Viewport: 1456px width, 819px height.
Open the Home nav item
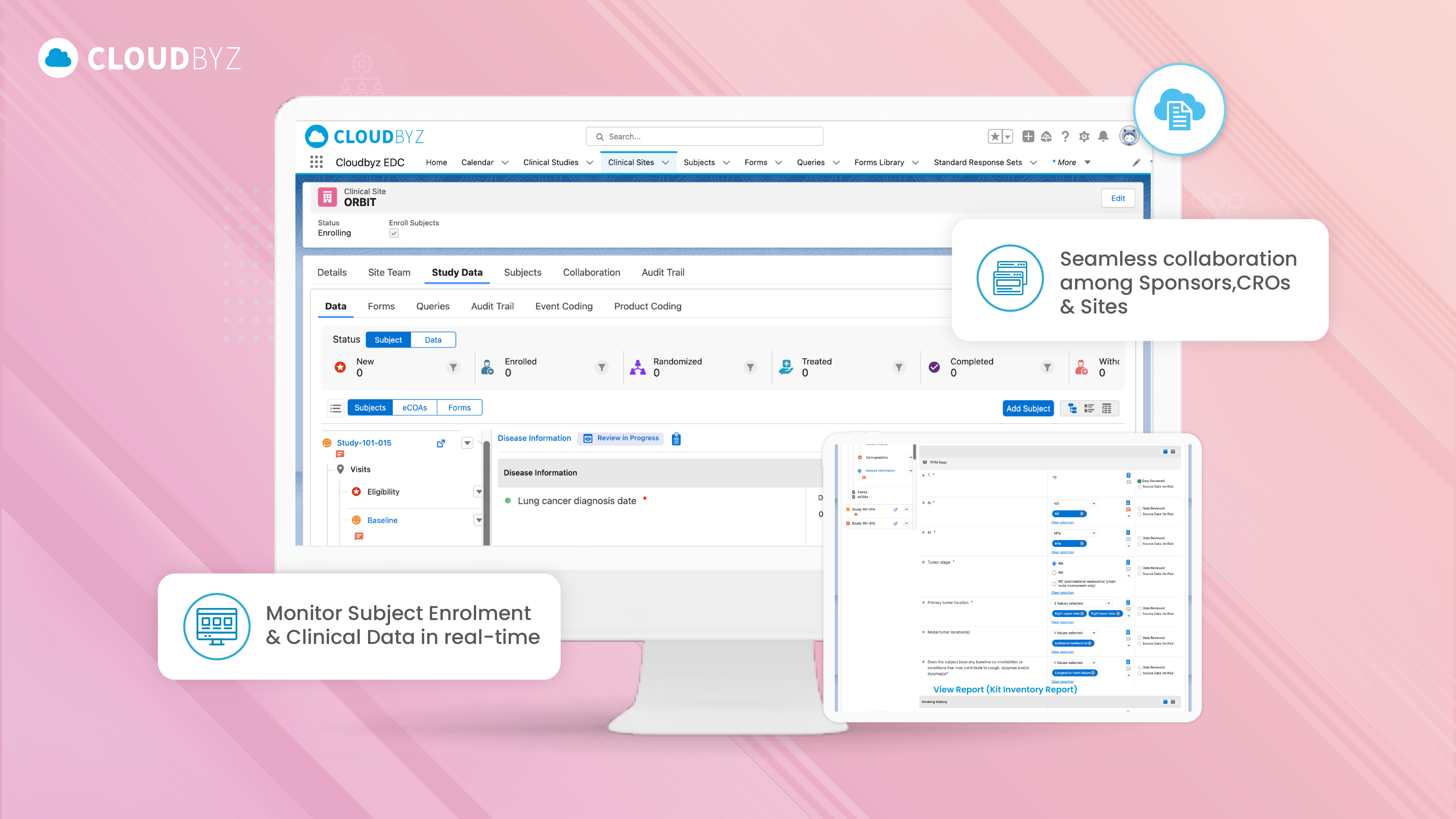pyautogui.click(x=436, y=163)
